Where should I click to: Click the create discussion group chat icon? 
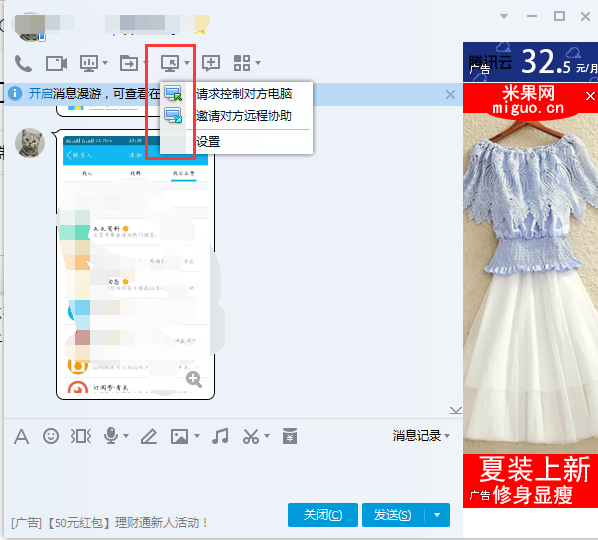[211, 63]
